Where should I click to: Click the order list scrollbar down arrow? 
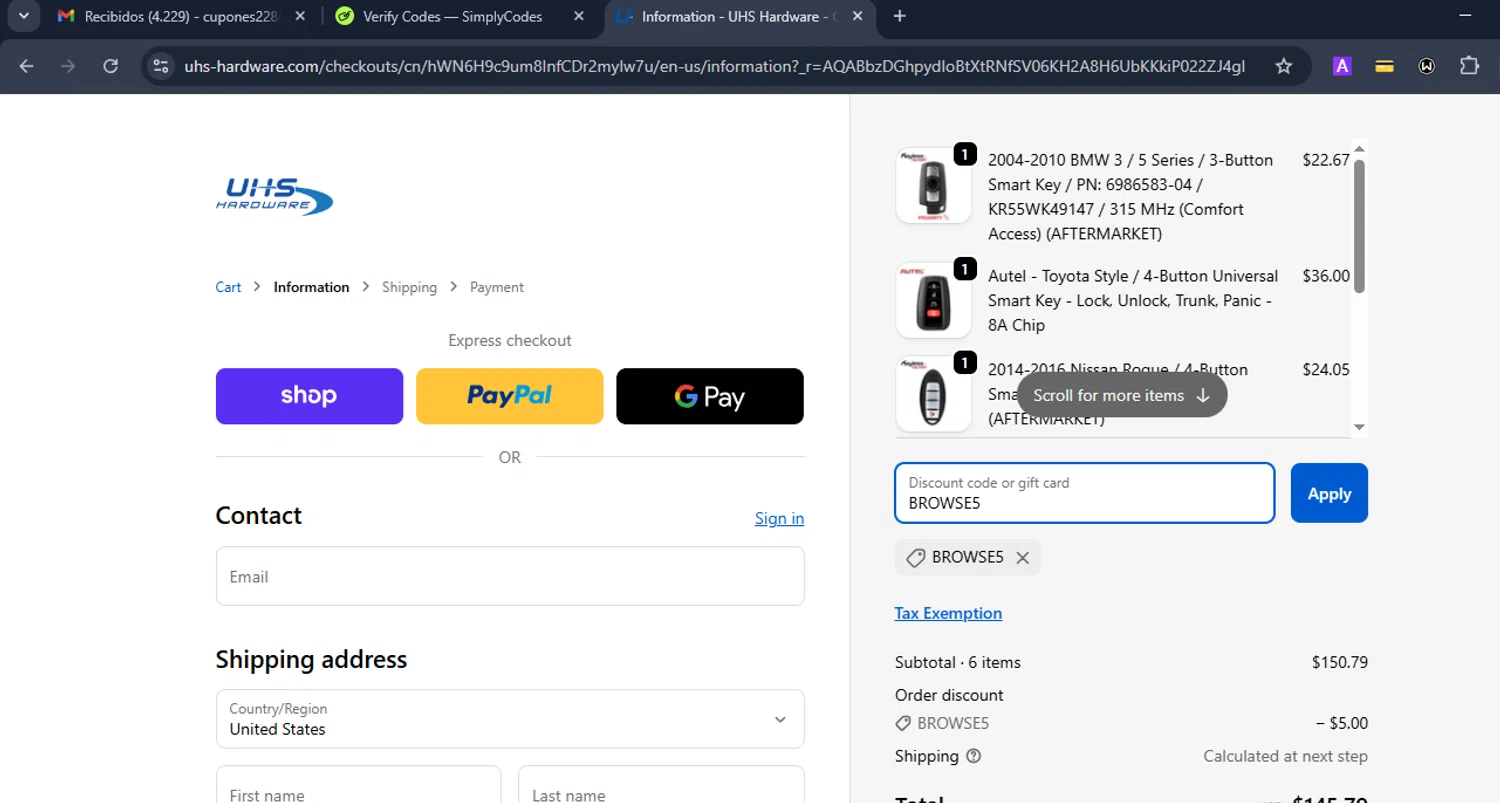tap(1359, 427)
